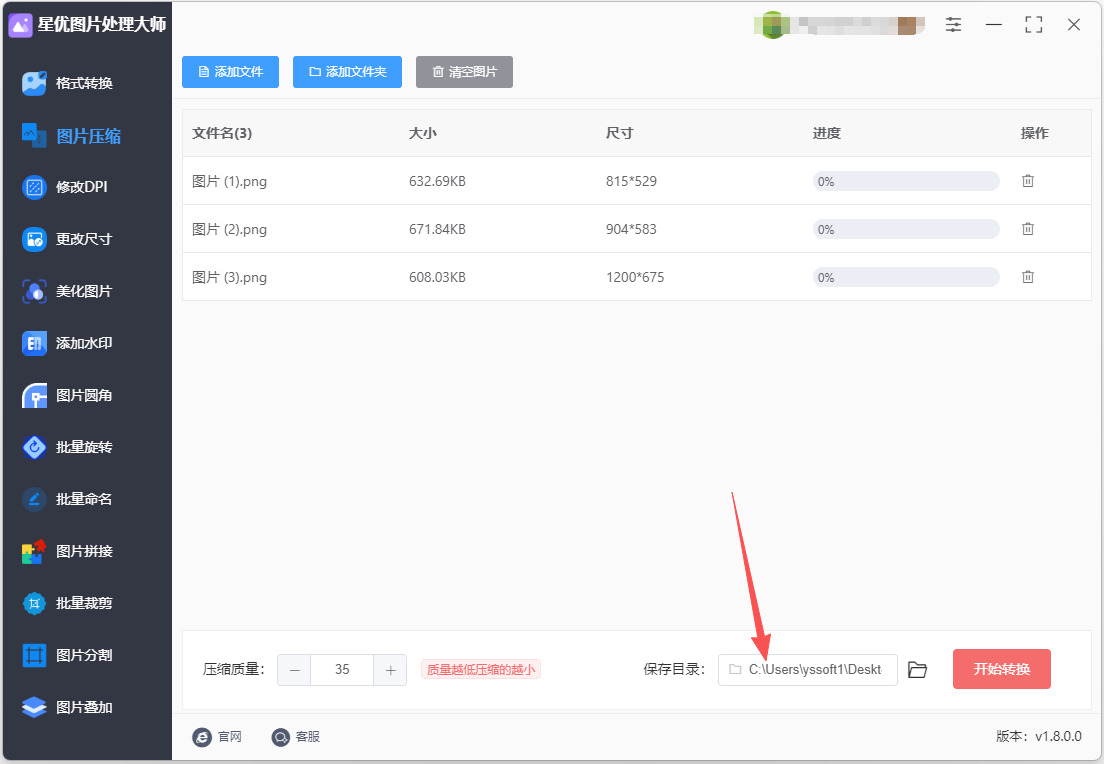Select file name 图片 (3).png
This screenshot has width=1104, height=764.
tap(230, 277)
